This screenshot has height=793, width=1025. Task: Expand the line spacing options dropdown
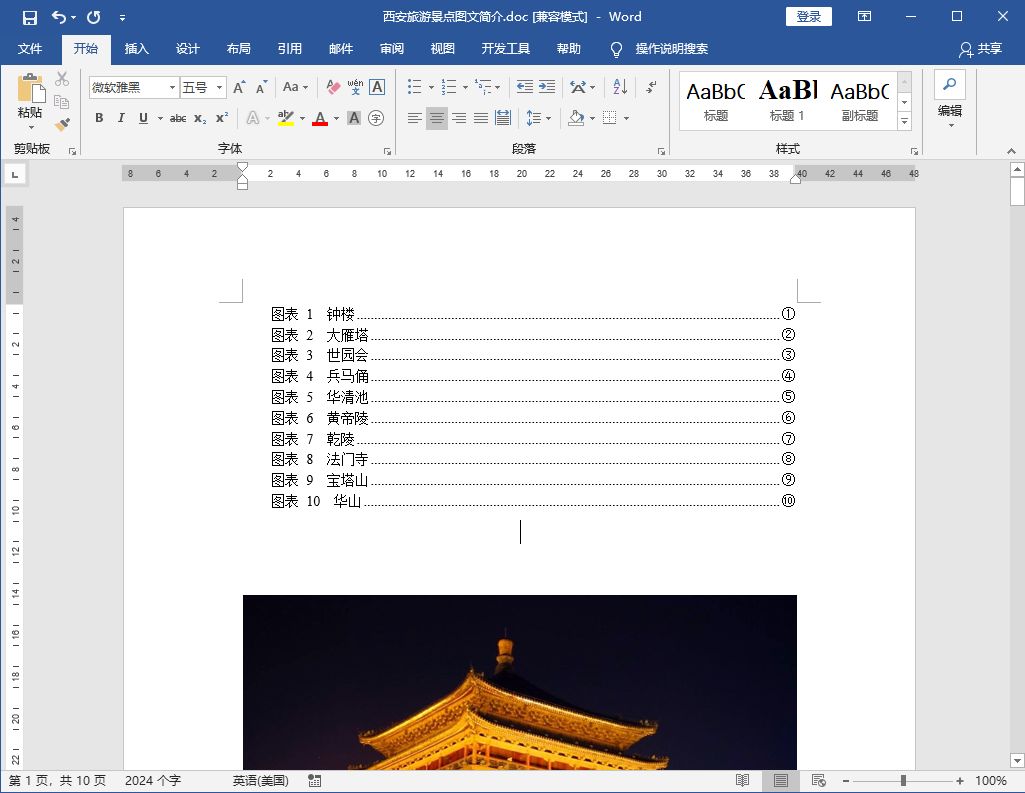(547, 117)
